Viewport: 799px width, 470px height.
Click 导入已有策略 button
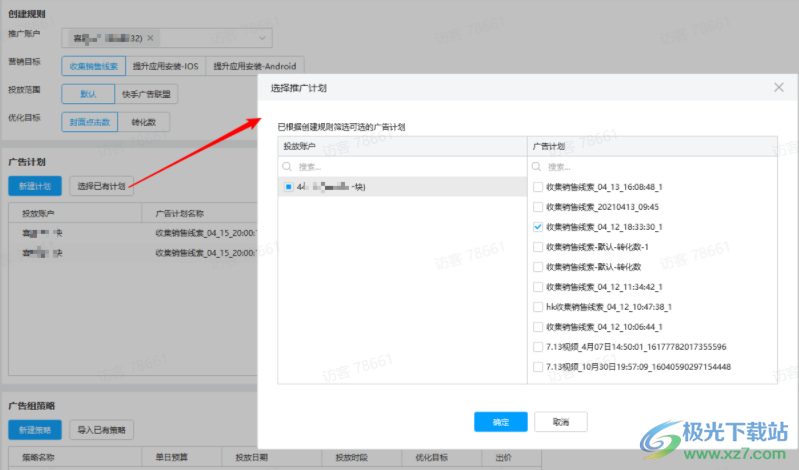(101, 430)
